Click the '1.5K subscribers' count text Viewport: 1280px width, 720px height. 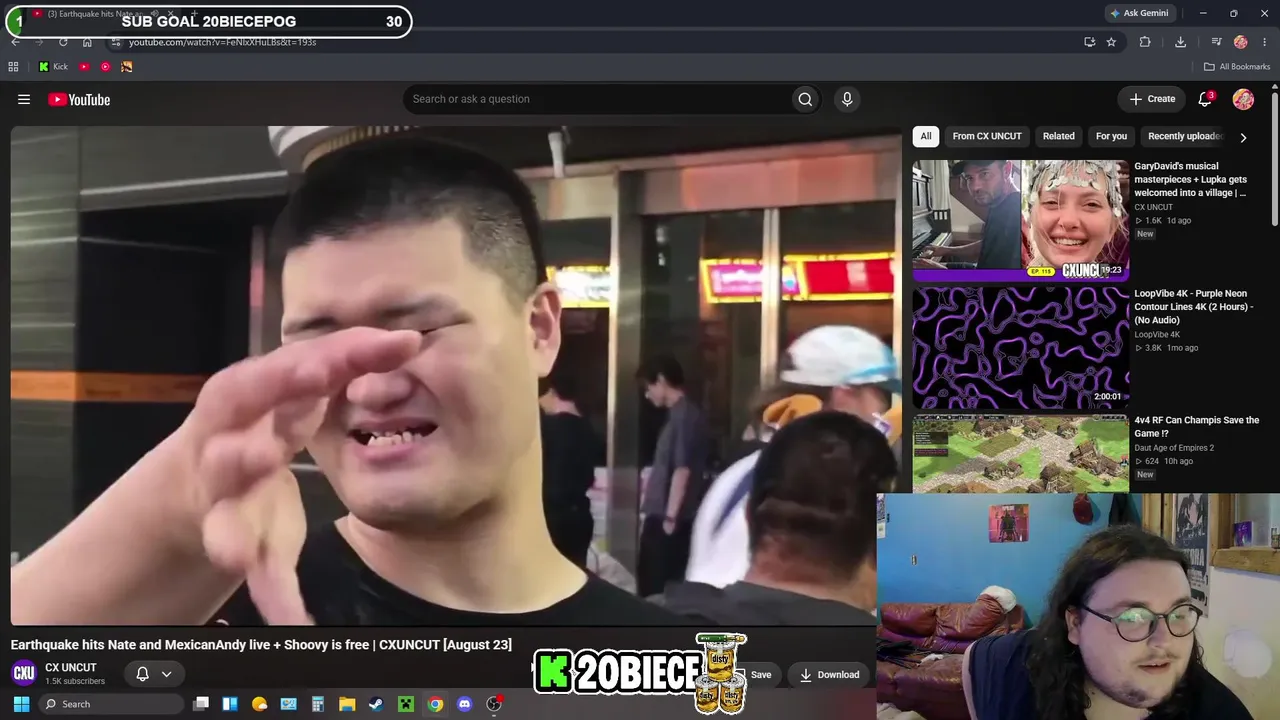[x=75, y=681]
